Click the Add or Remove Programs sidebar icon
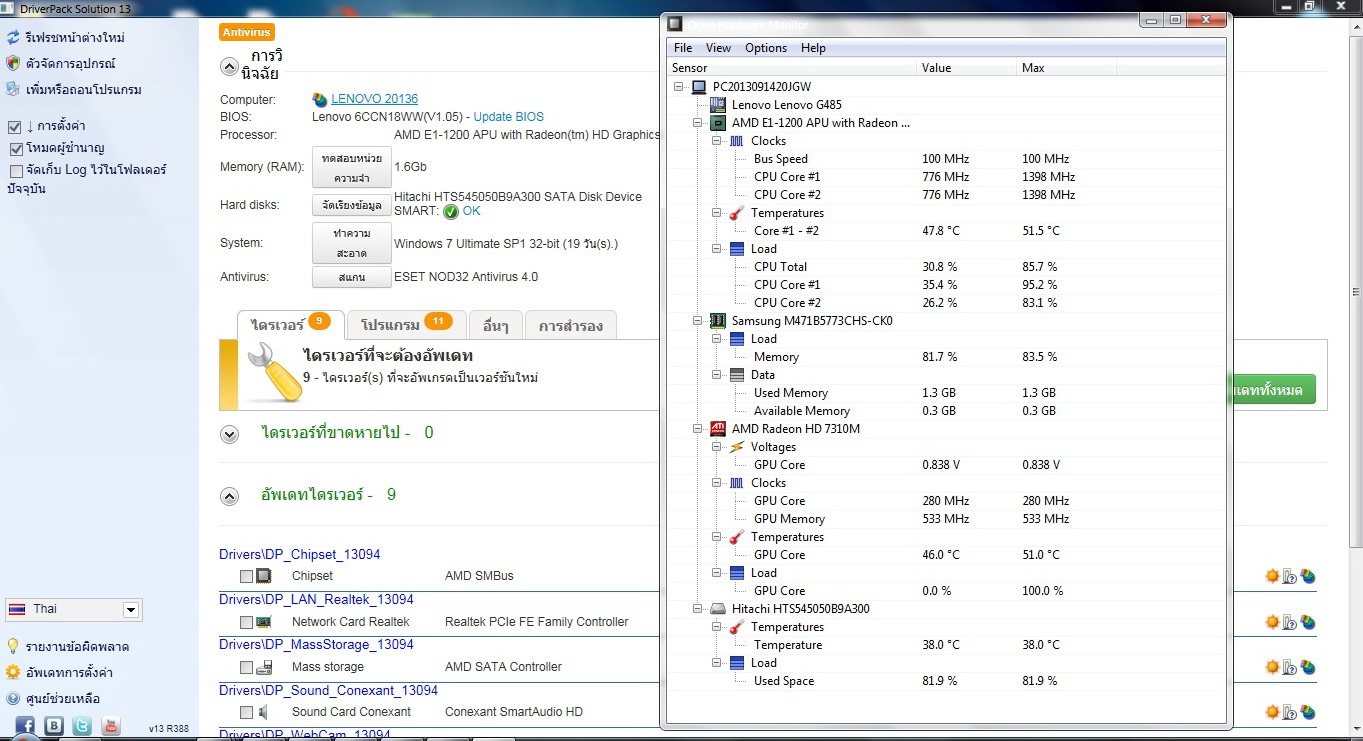 (13, 89)
